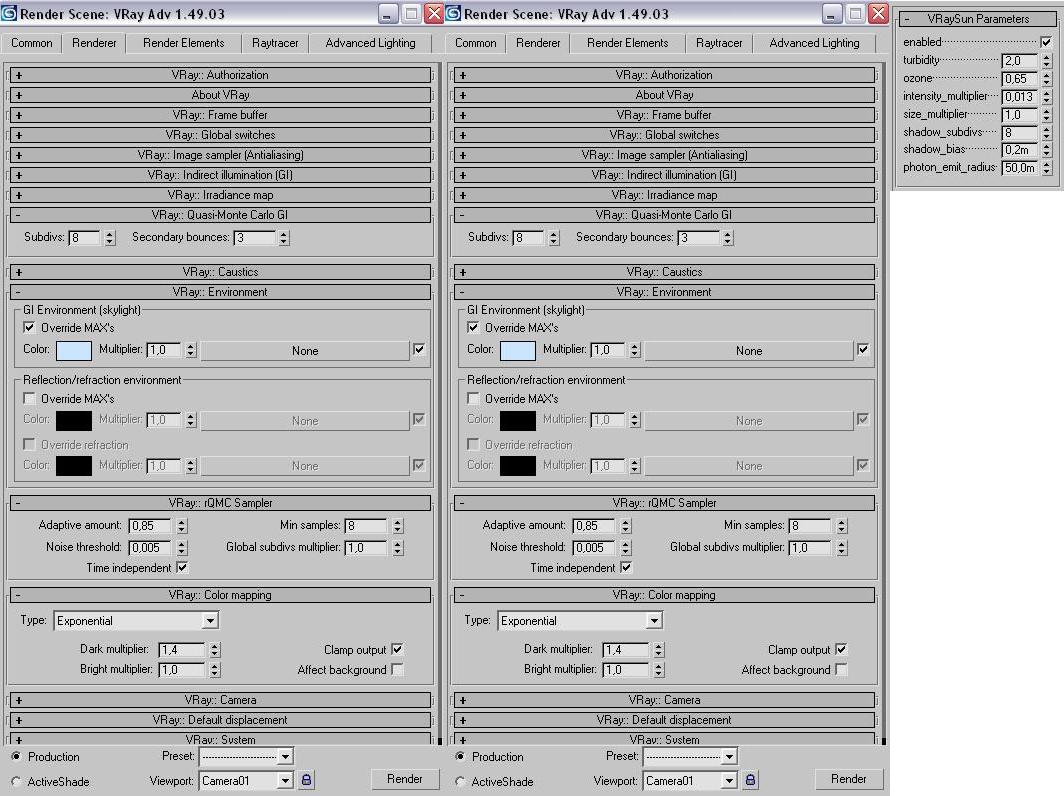Screen dimensions: 1064x796
Task: Switch to Common tab in right window
Action: click(475, 43)
